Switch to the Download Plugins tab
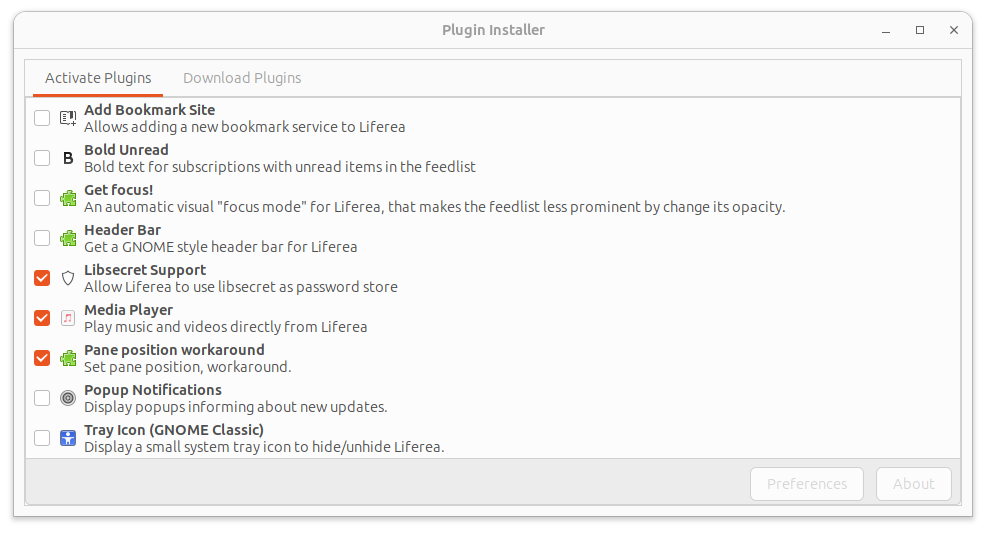The height and width of the screenshot is (533, 986). [242, 78]
